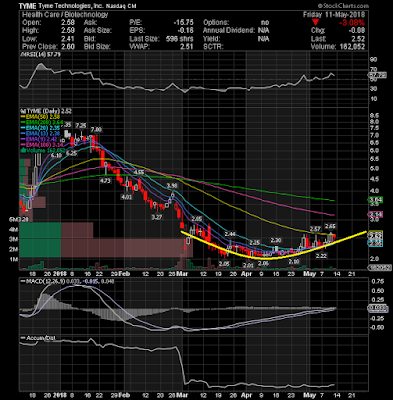The width and height of the screenshot is (393, 400).
Task: Click the P/E value -15.75
Action: (183, 23)
